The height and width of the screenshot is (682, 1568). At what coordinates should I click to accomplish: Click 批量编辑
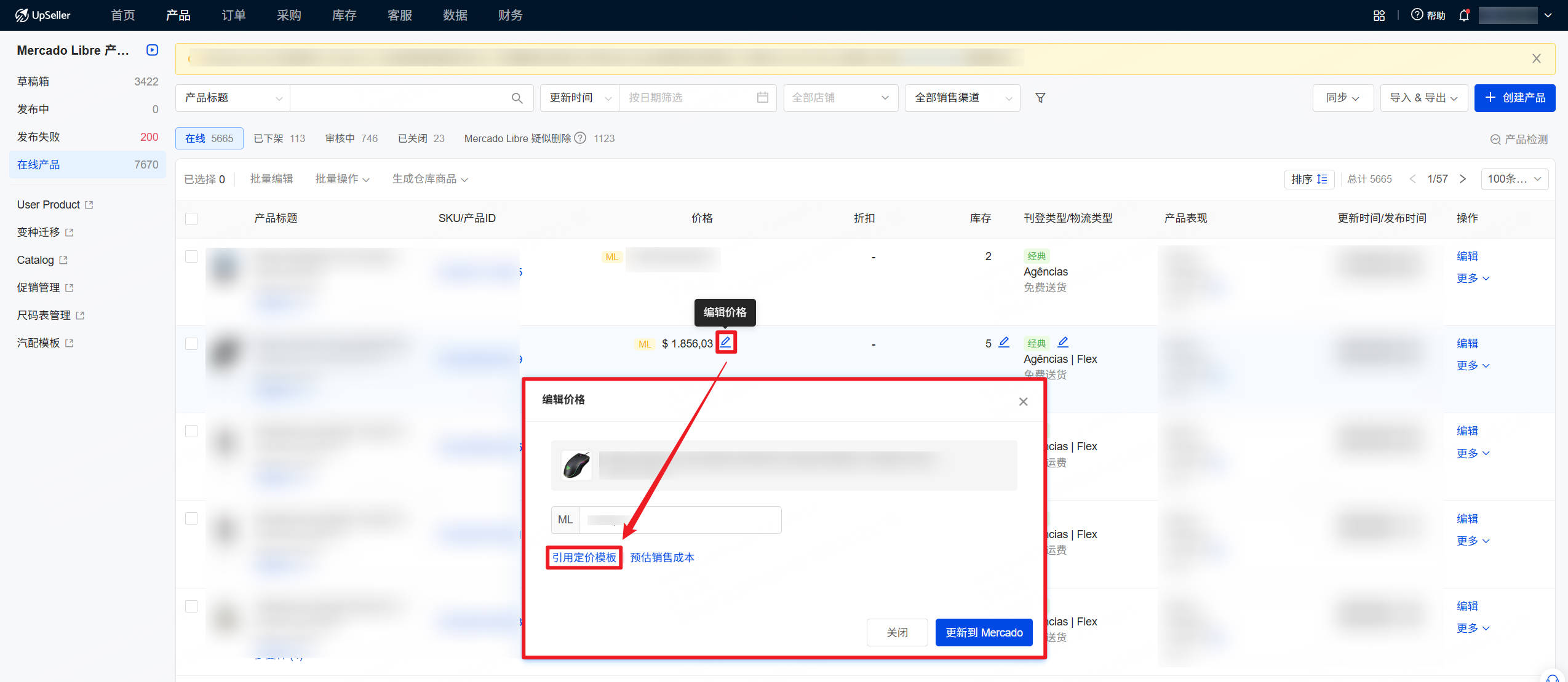click(271, 179)
